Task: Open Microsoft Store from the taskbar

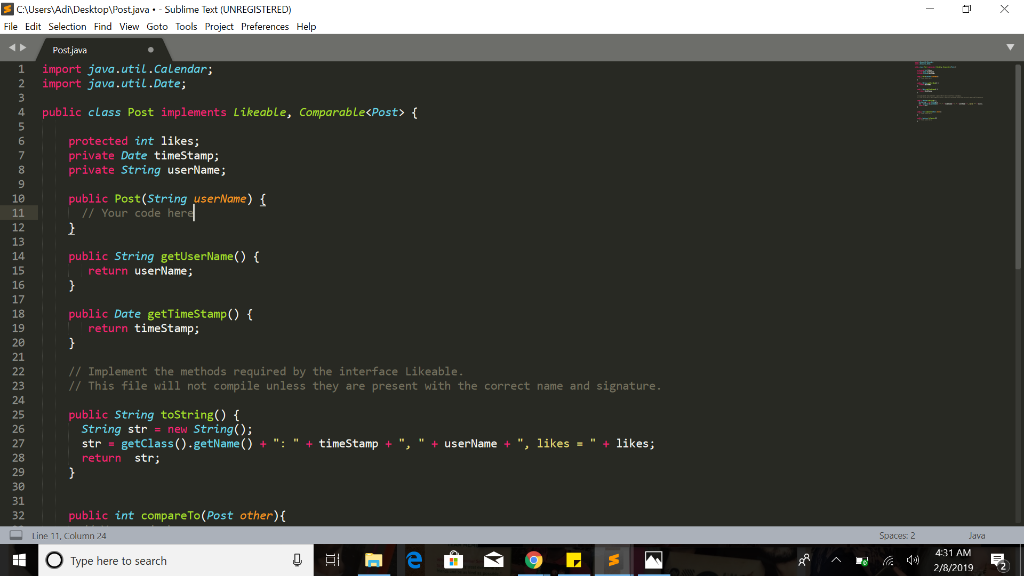Action: click(453, 560)
